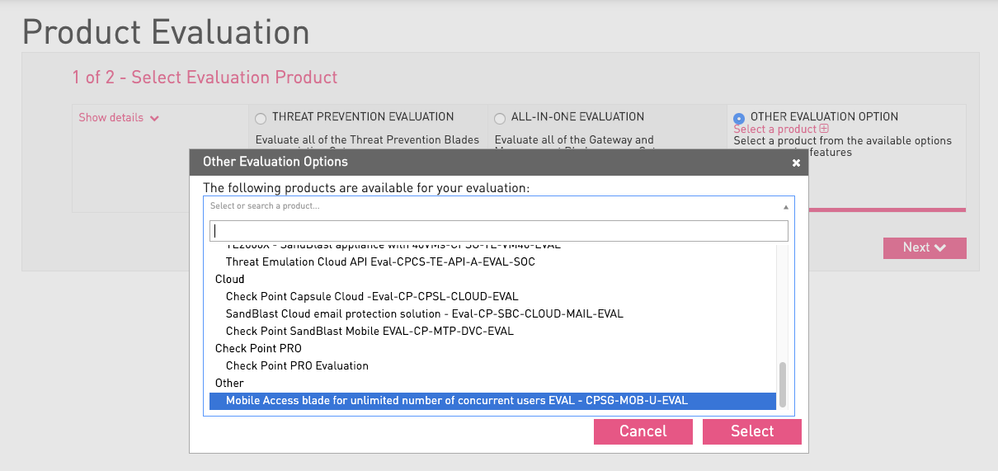Choose Mobile Access blade unlimited users option

point(493,401)
